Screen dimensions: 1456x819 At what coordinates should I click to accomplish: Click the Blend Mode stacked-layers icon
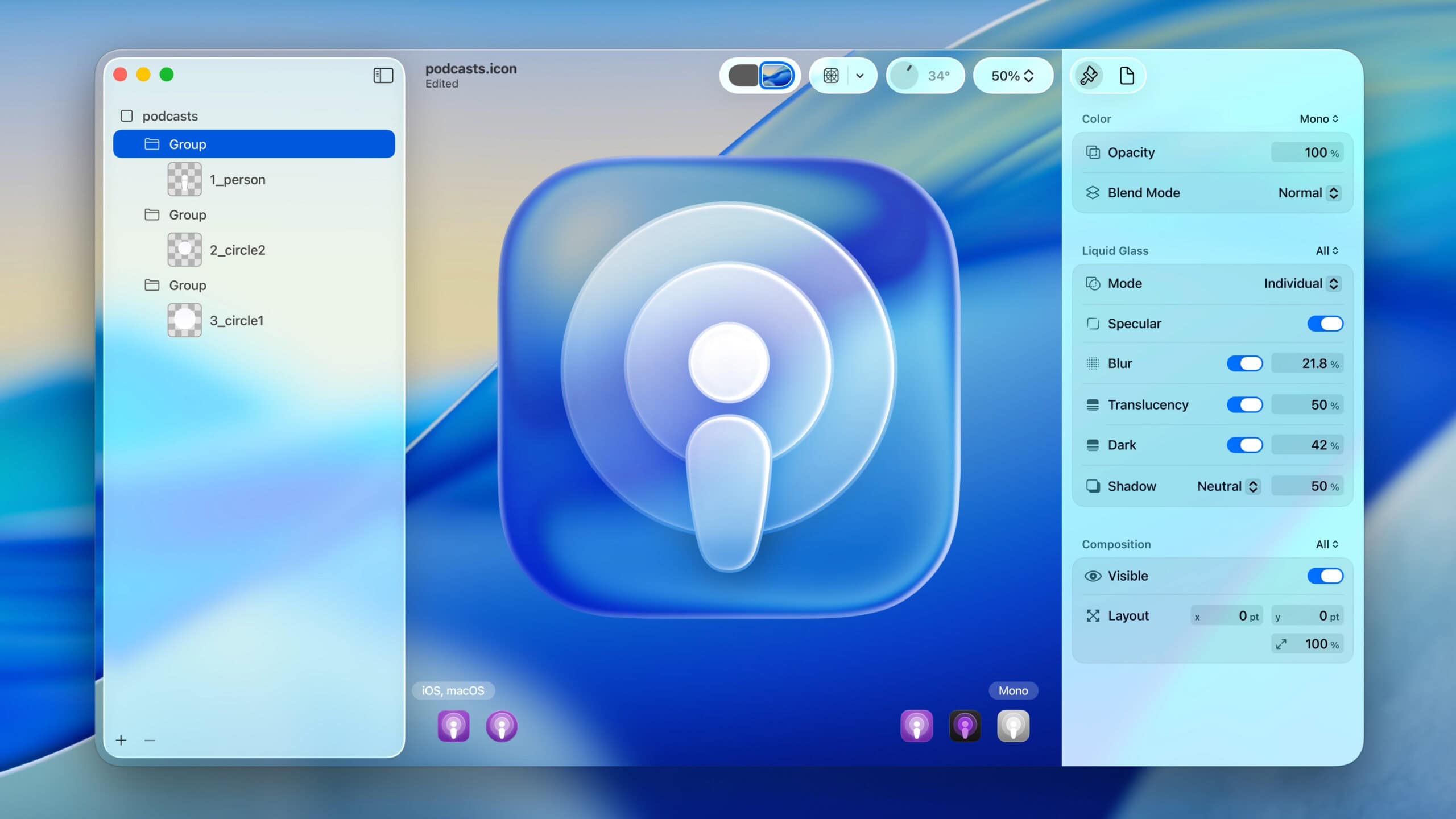[x=1093, y=193]
